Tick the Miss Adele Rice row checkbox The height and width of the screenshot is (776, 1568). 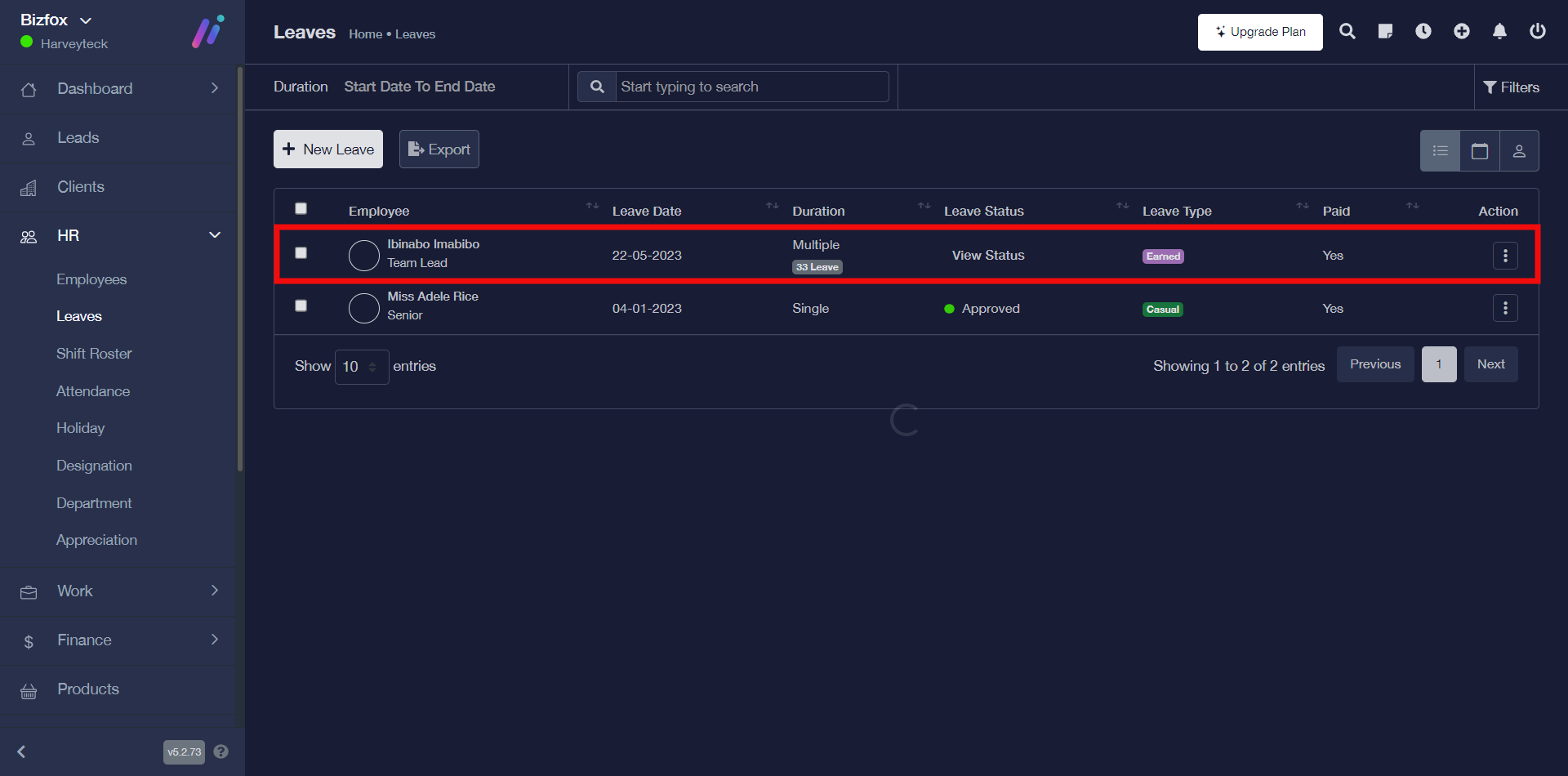click(x=301, y=306)
